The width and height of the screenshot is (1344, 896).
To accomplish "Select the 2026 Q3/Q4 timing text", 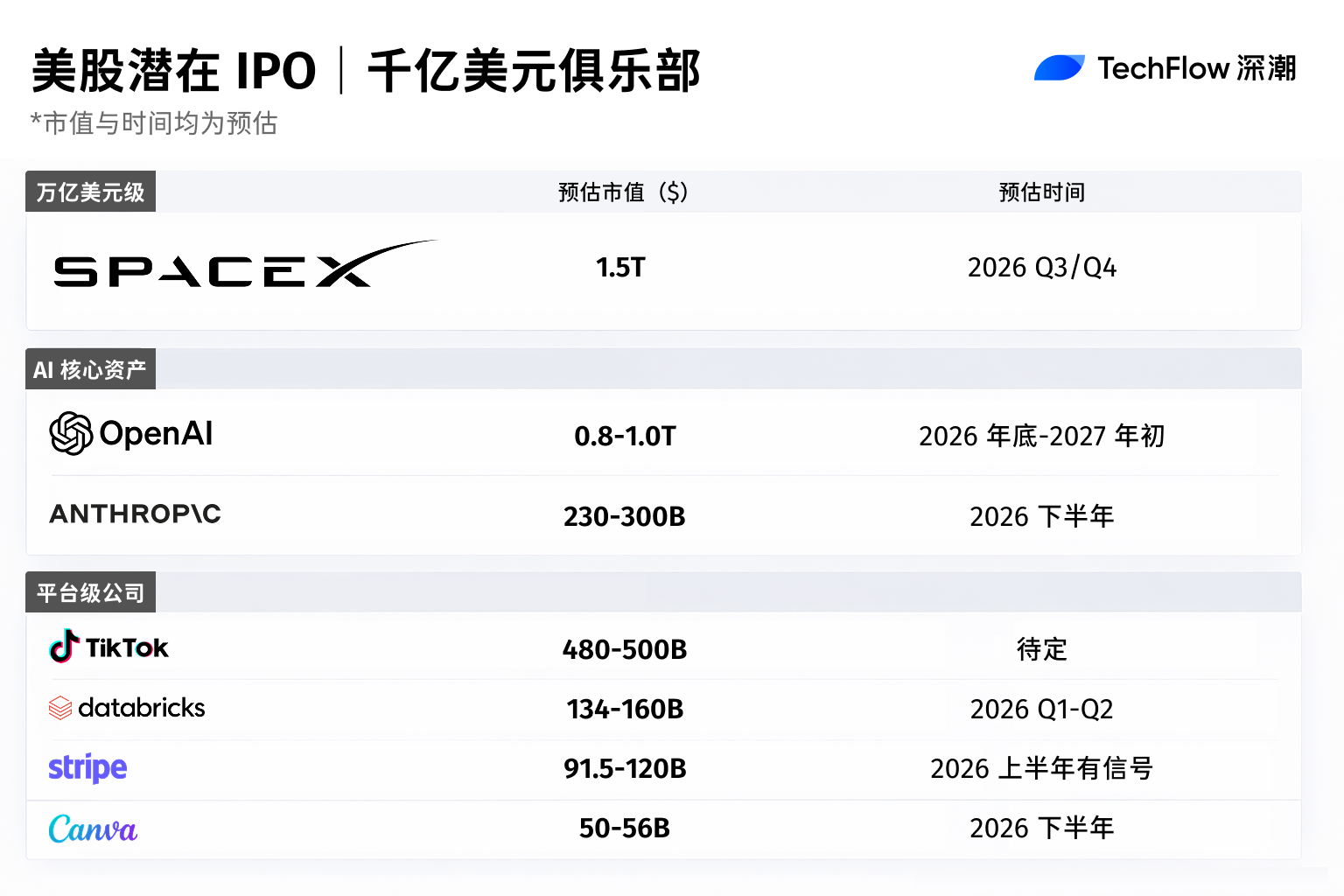I will tap(1043, 267).
